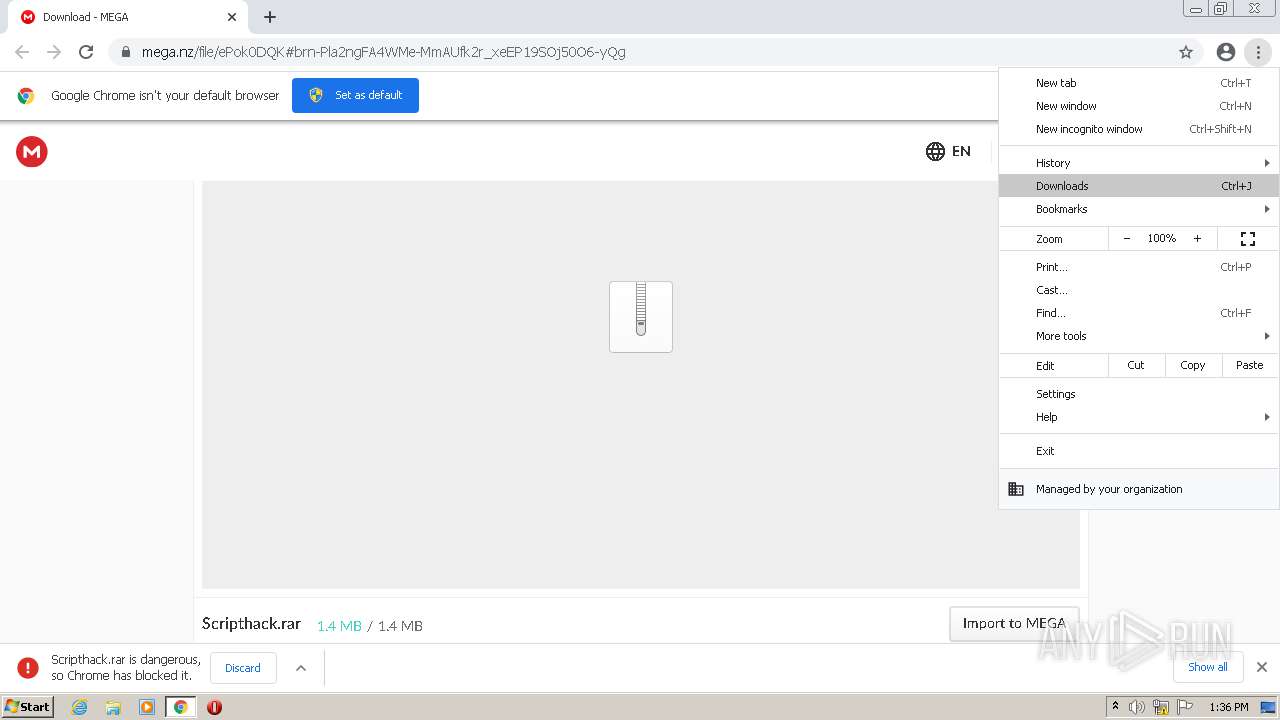Select Exit from the menu
Screen dimensions: 1280x720
(x=1139, y=451)
